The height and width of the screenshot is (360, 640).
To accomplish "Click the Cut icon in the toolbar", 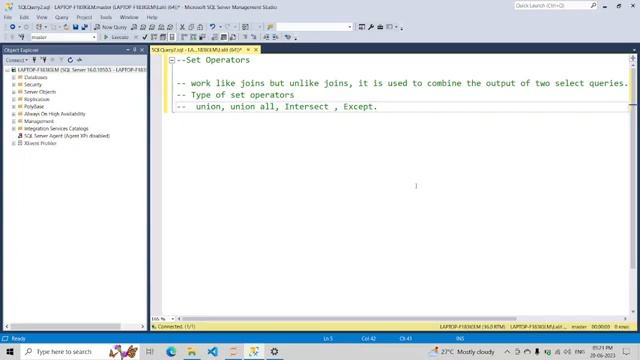I will point(182,27).
